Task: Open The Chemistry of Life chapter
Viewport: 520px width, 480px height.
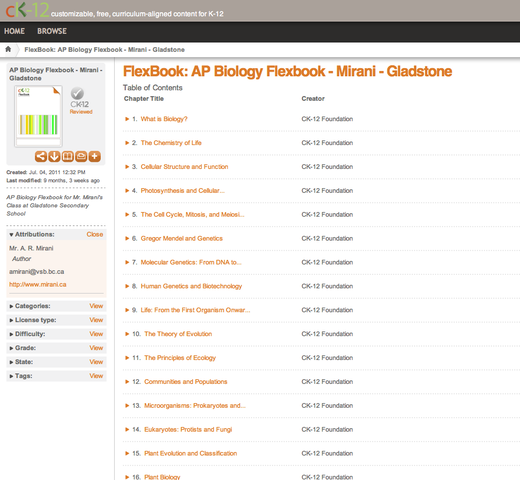Action: [x=171, y=143]
